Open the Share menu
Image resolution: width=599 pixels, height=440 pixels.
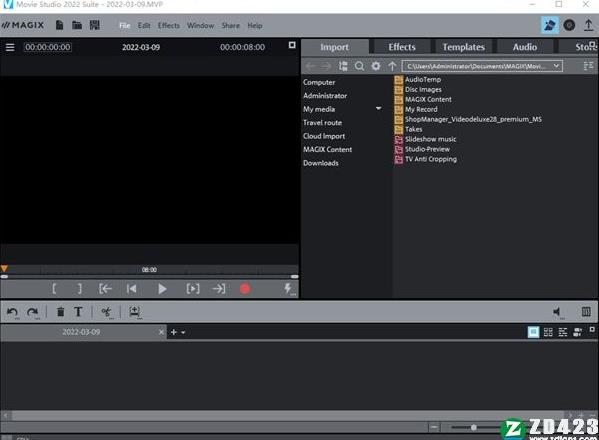click(230, 26)
